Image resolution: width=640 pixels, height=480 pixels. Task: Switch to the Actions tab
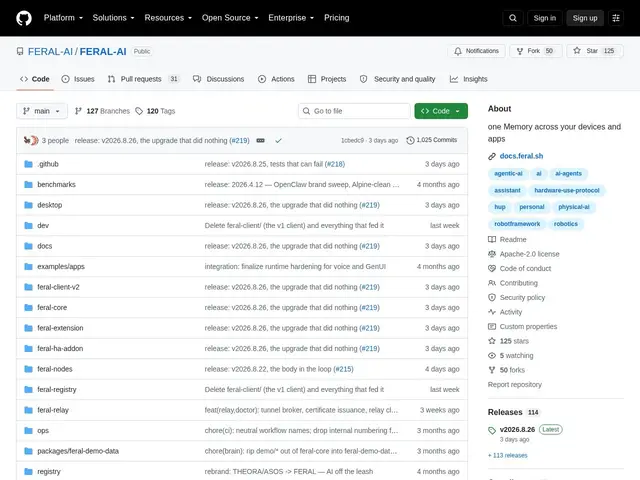click(x=276, y=79)
